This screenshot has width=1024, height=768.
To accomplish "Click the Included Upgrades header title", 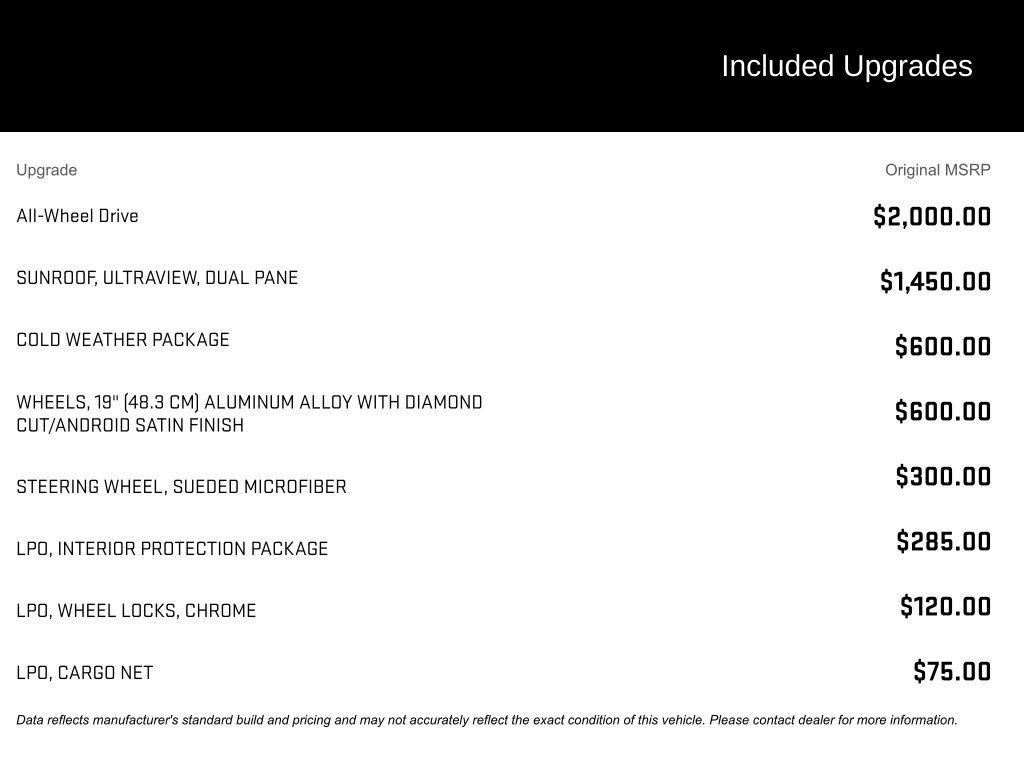I will pyautogui.click(x=846, y=66).
